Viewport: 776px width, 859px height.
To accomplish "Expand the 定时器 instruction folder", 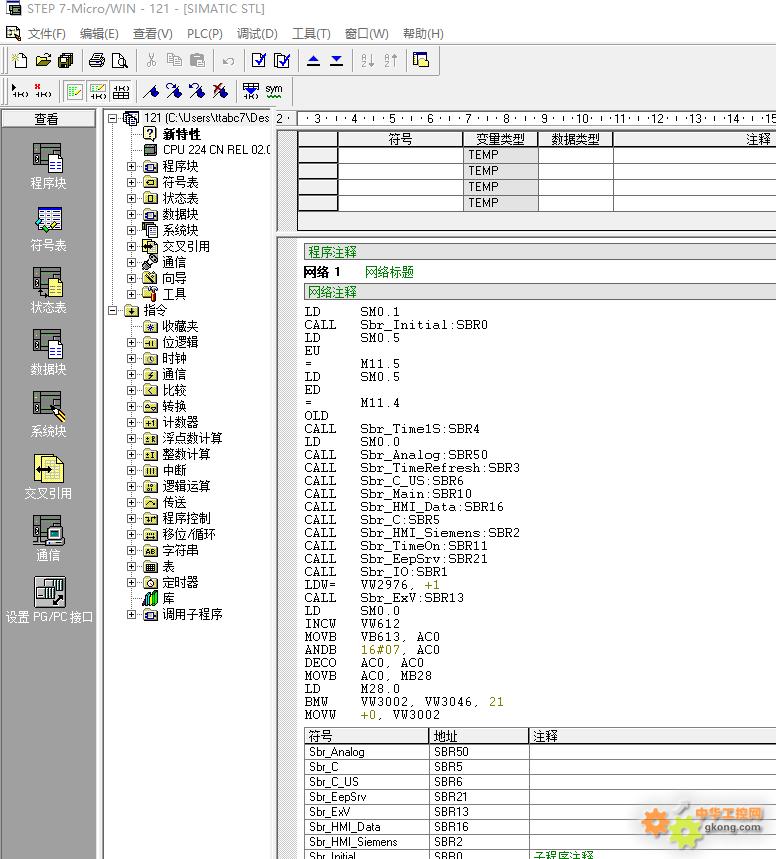I will (x=132, y=582).
